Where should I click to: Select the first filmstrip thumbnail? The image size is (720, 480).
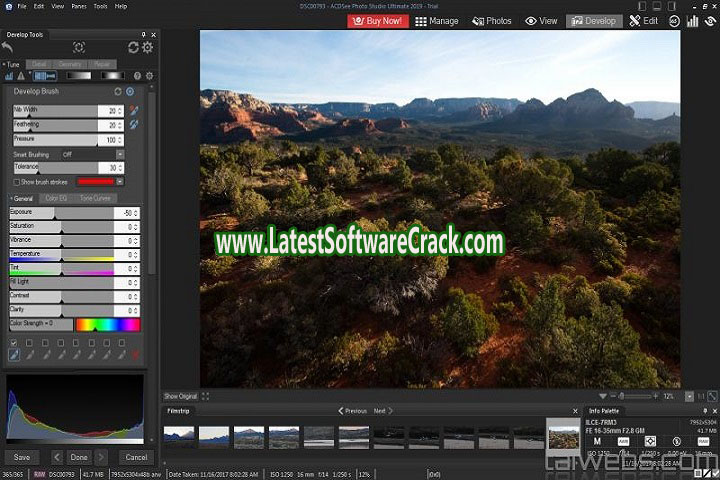click(179, 437)
